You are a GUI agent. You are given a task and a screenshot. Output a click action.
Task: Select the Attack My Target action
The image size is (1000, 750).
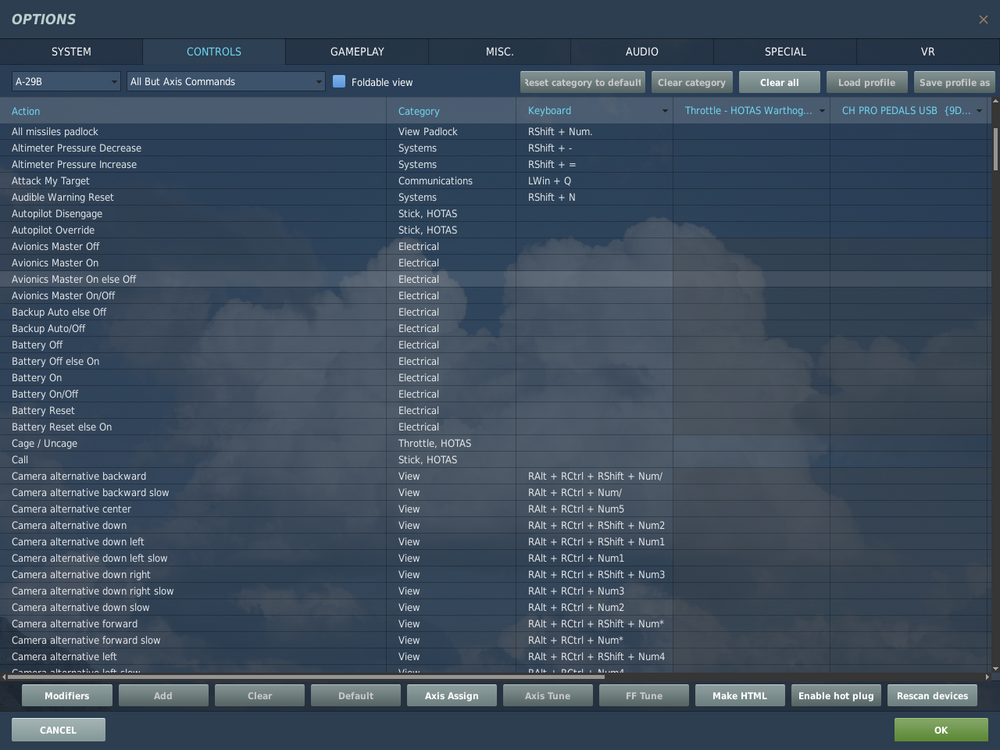pyautogui.click(x=50, y=181)
